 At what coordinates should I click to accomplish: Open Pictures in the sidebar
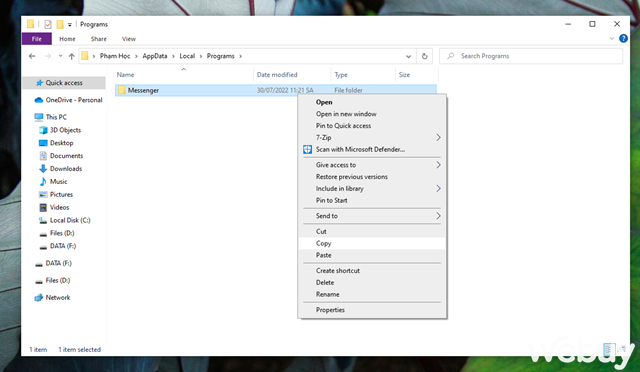56,194
